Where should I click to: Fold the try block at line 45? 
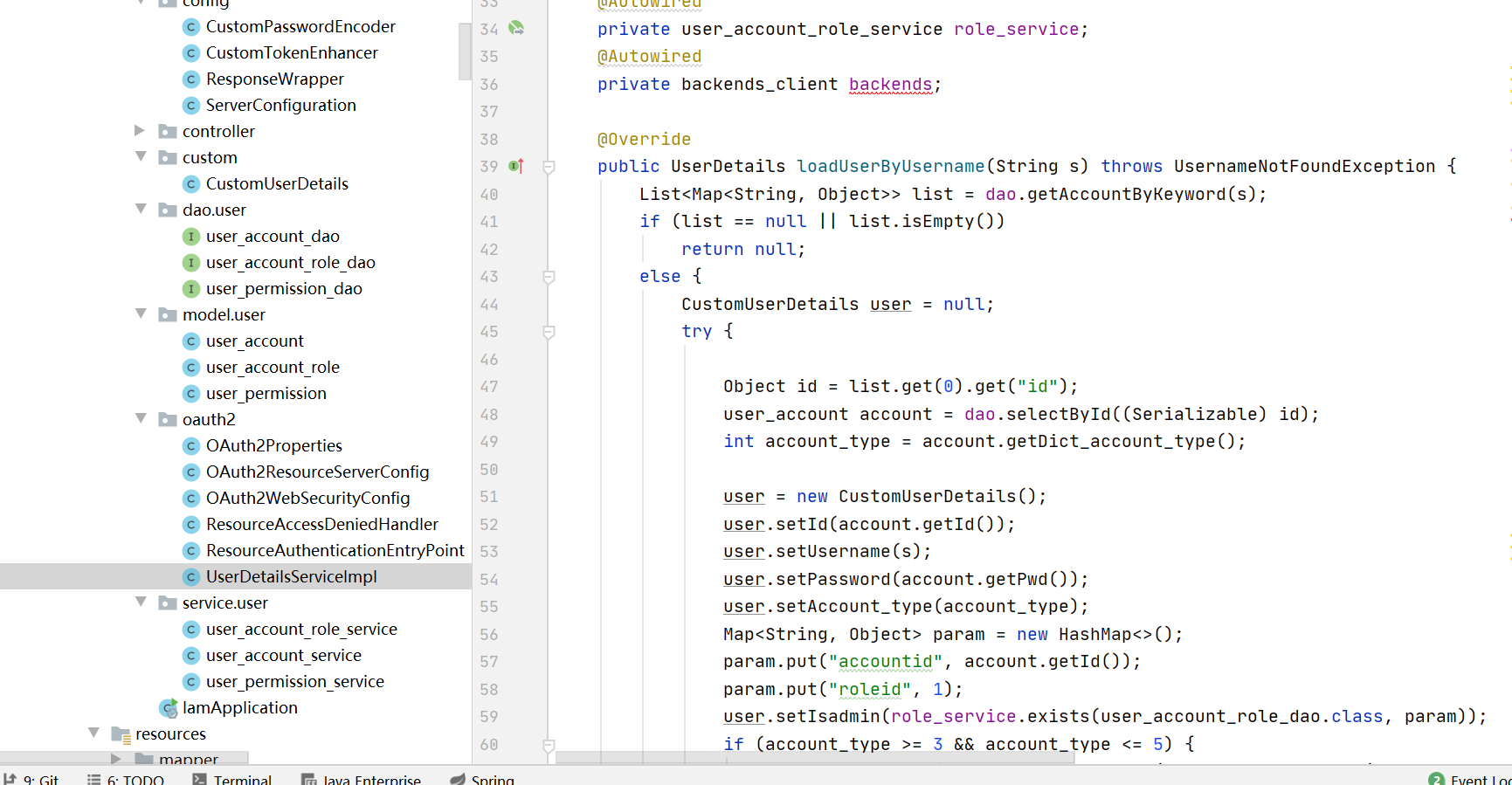point(549,332)
